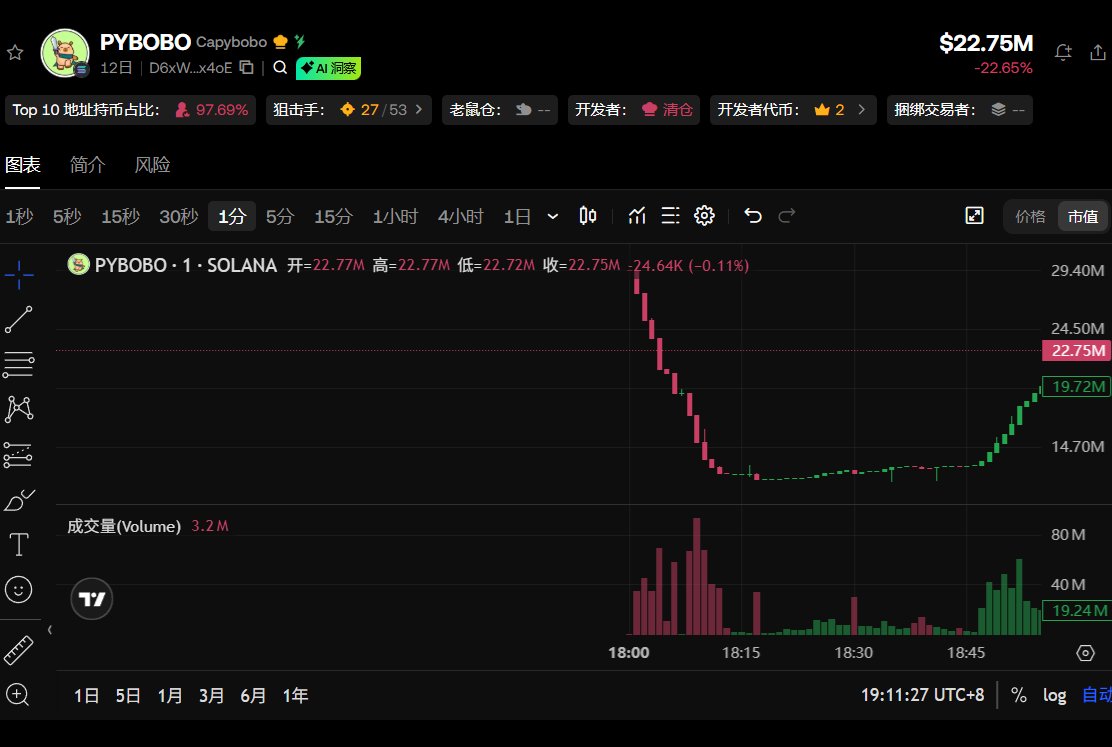
Task: Open the 捆绑交易者 info chip
Action: pyautogui.click(x=960, y=110)
